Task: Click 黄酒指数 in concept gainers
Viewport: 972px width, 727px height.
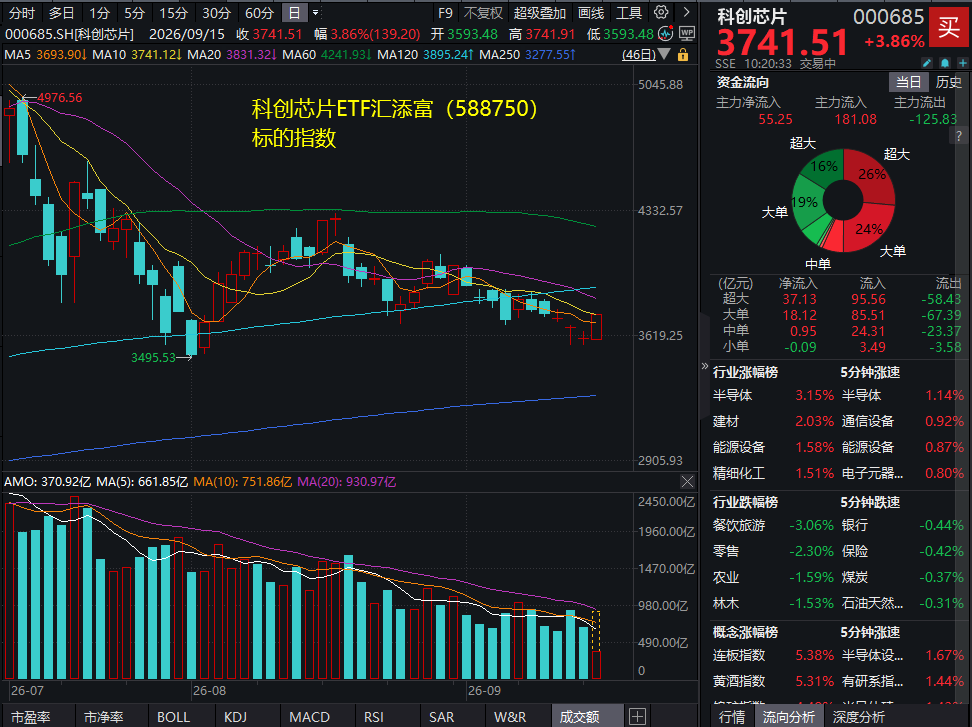Action: [739, 681]
